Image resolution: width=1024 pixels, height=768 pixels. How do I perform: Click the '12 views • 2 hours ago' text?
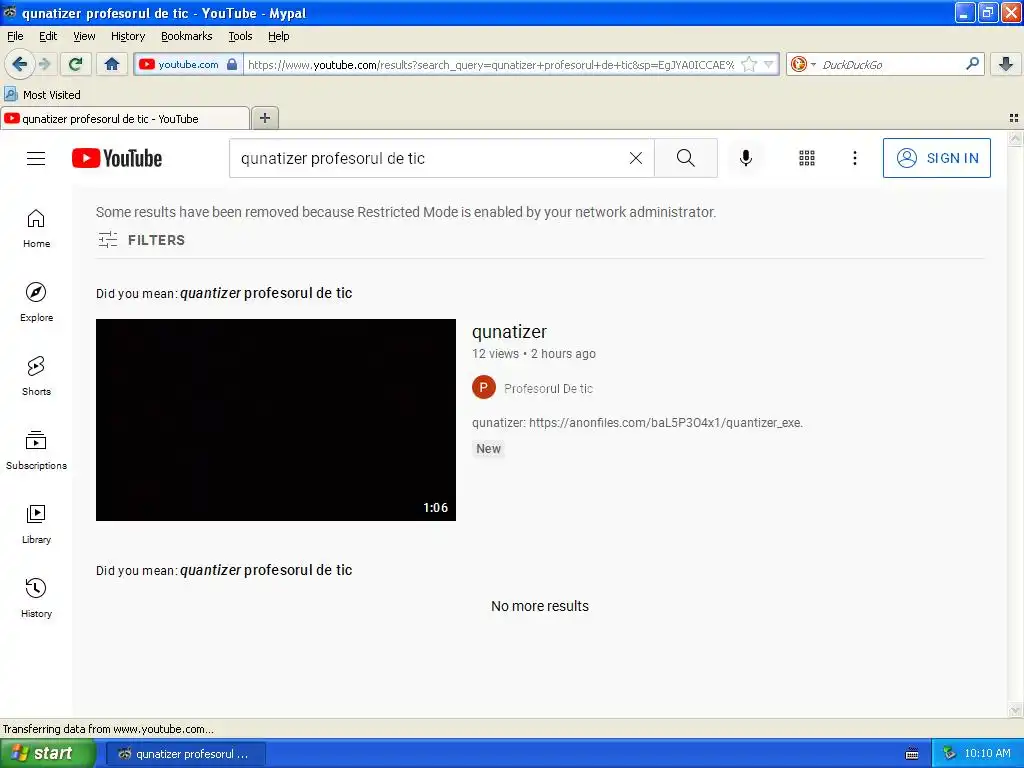pos(534,354)
